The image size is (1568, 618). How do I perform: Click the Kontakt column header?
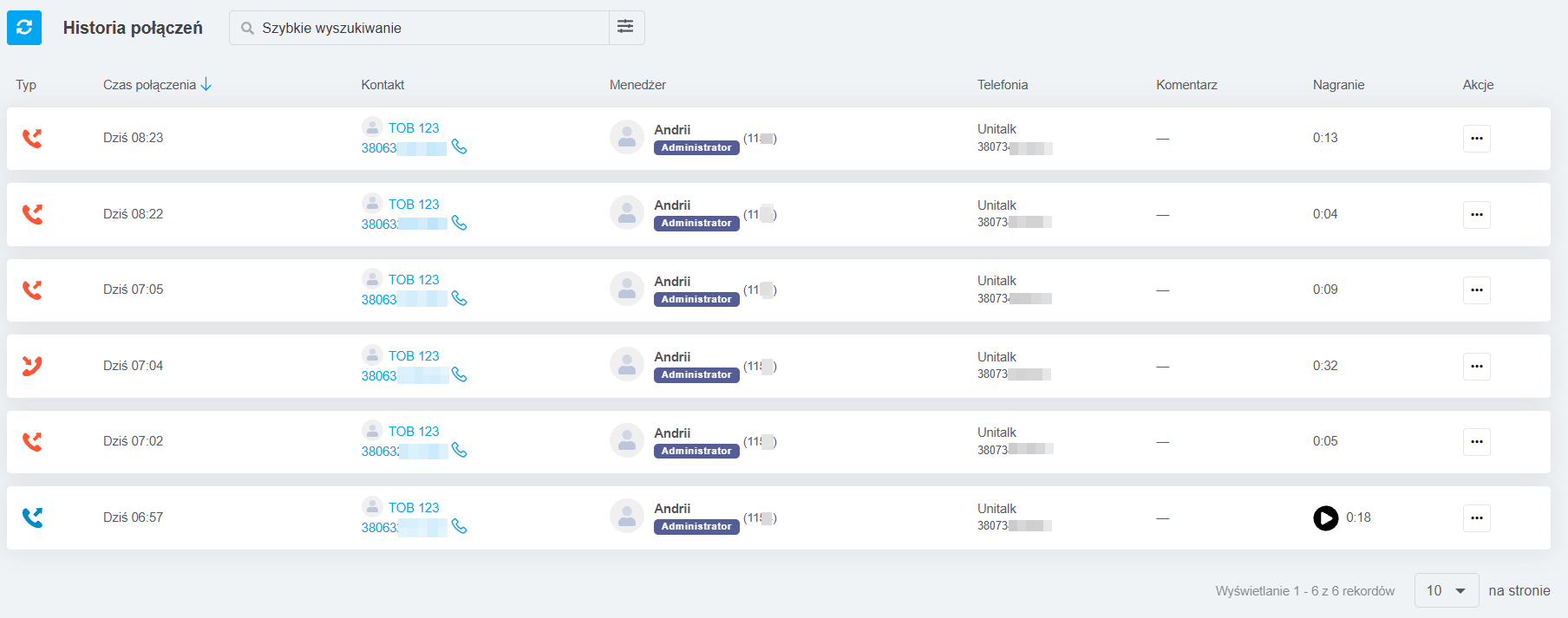(x=382, y=85)
